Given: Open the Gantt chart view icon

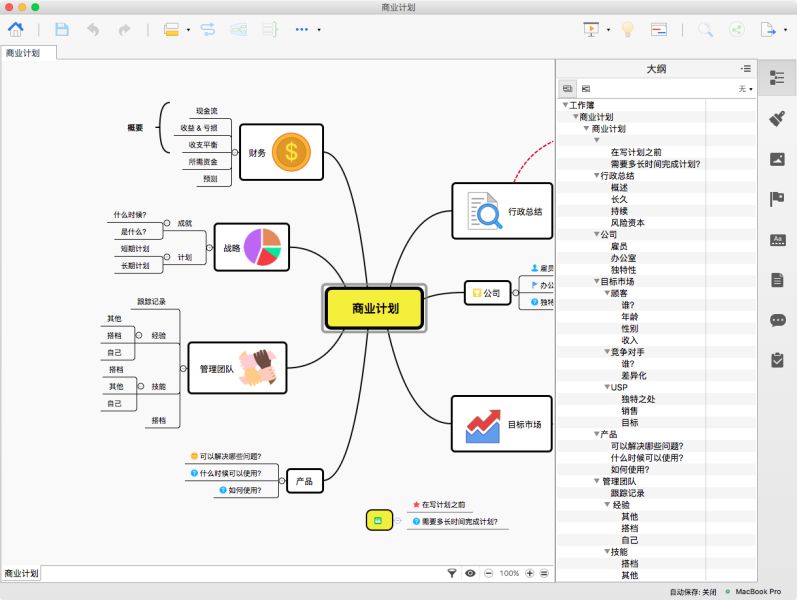Looking at the screenshot, I should (x=659, y=29).
